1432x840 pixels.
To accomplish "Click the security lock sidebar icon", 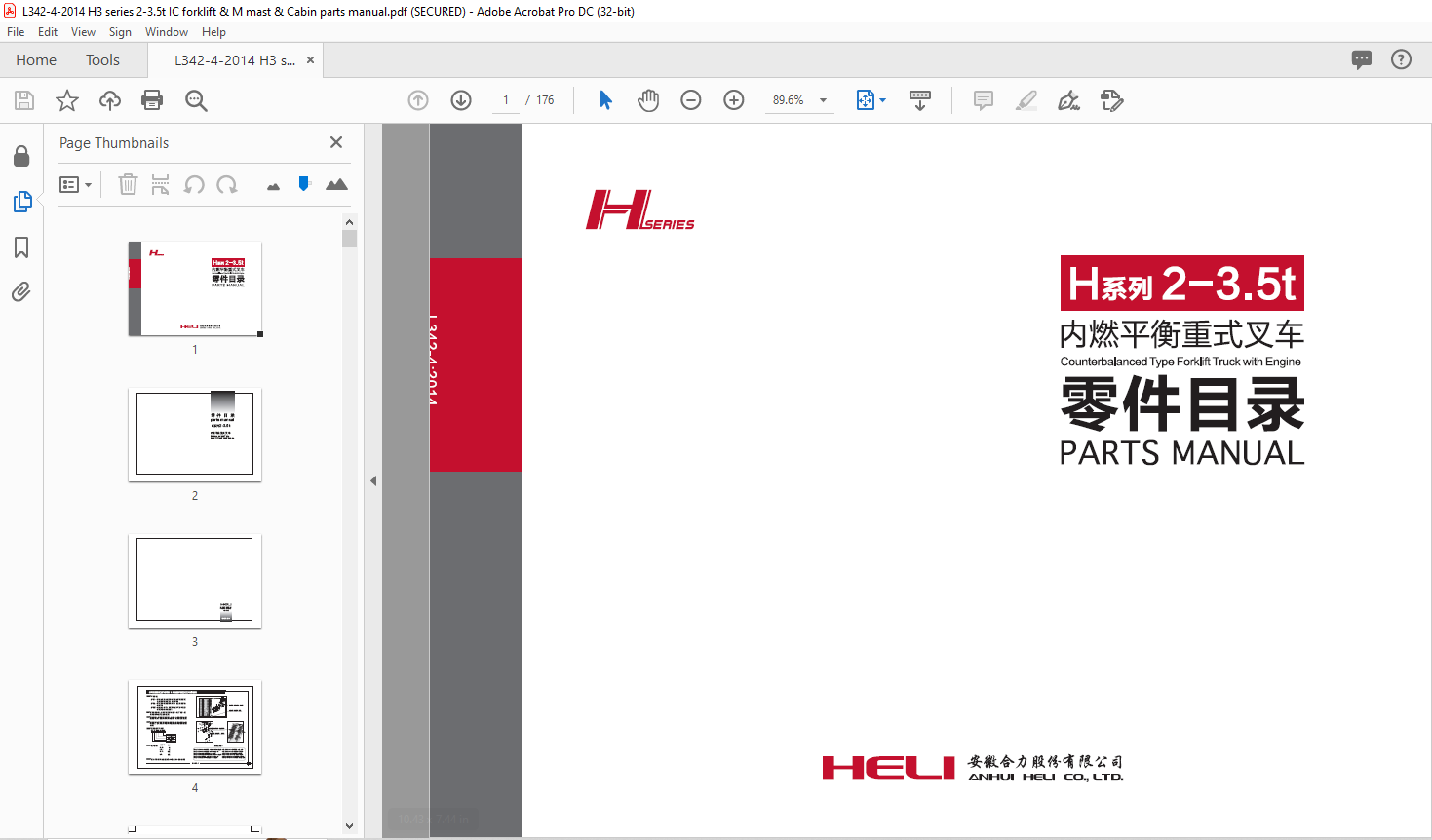I will [x=21, y=156].
